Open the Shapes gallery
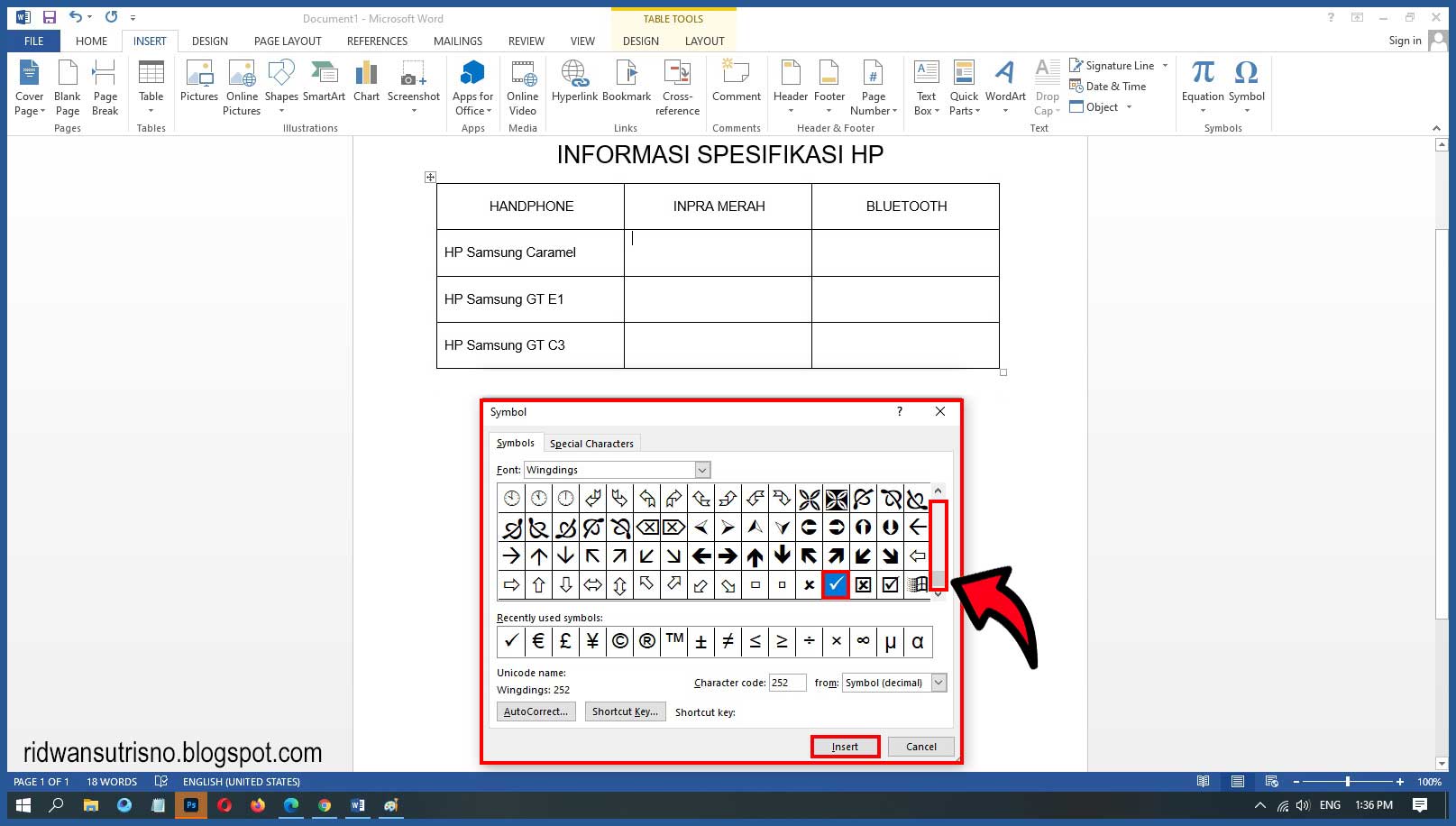 point(281,87)
